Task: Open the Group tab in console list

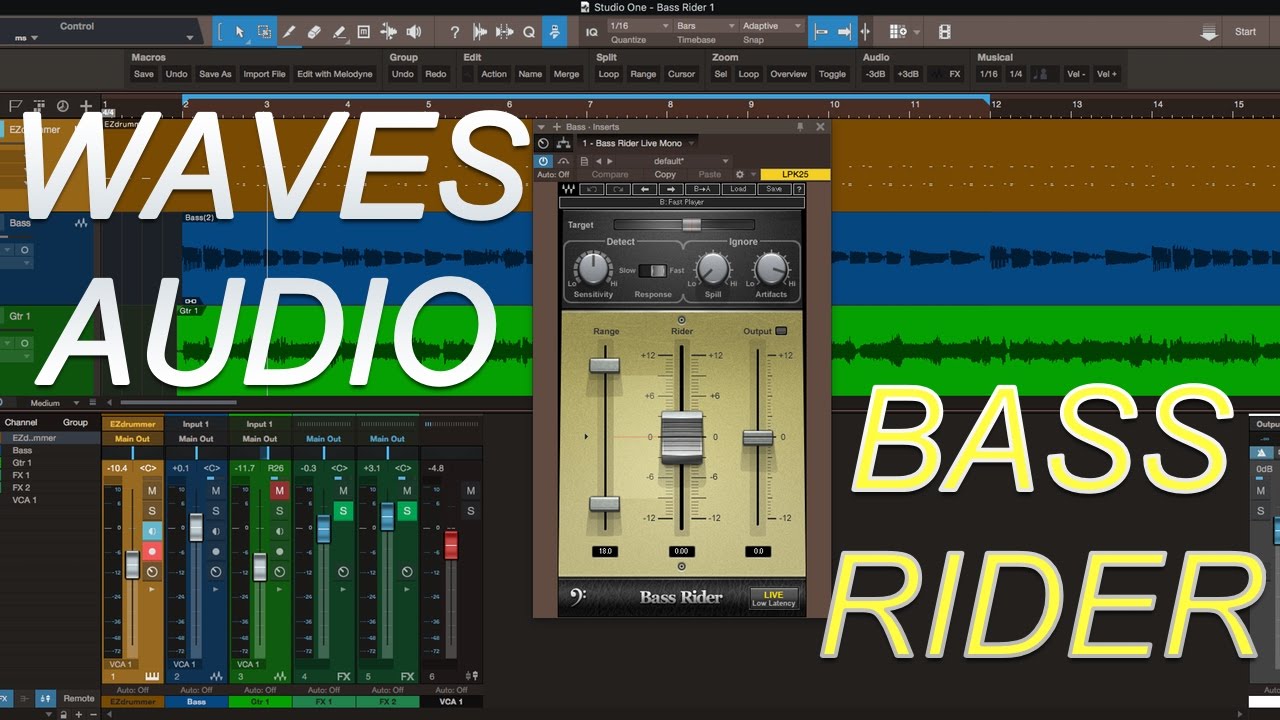Action: tap(75, 423)
